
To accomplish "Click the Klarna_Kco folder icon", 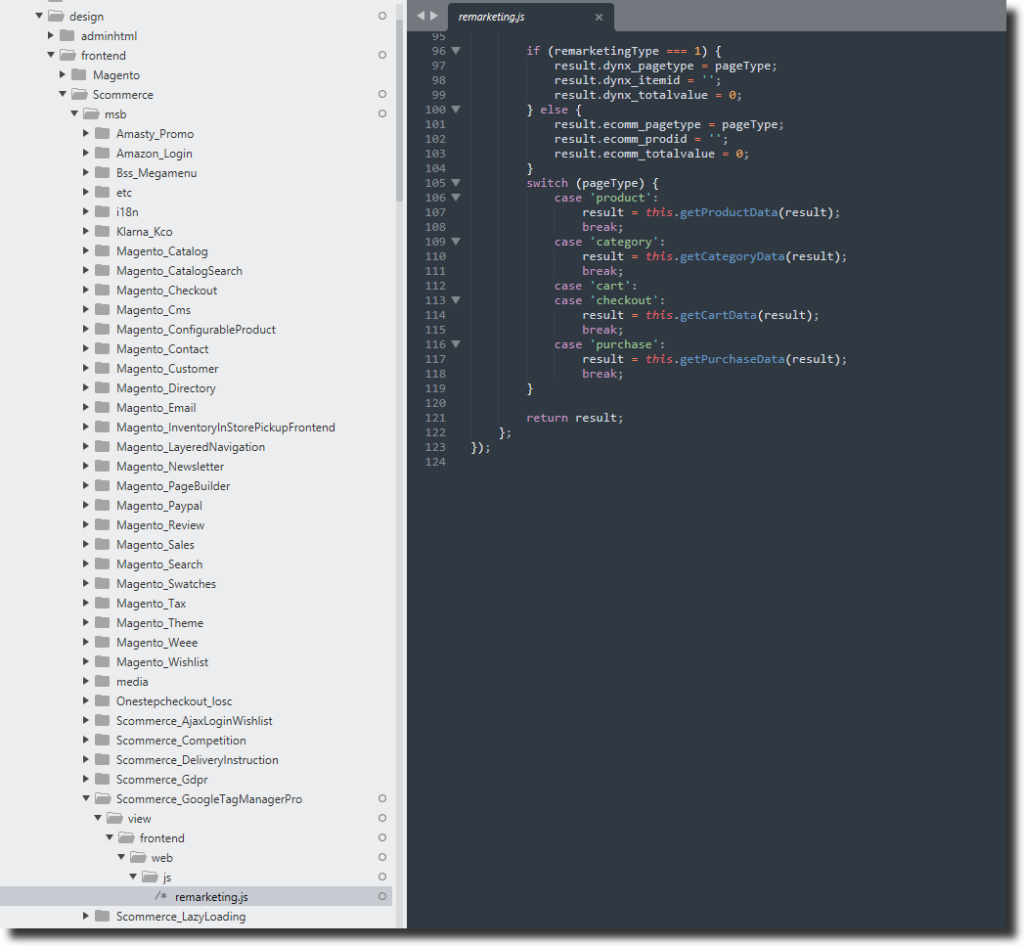I will click(102, 232).
